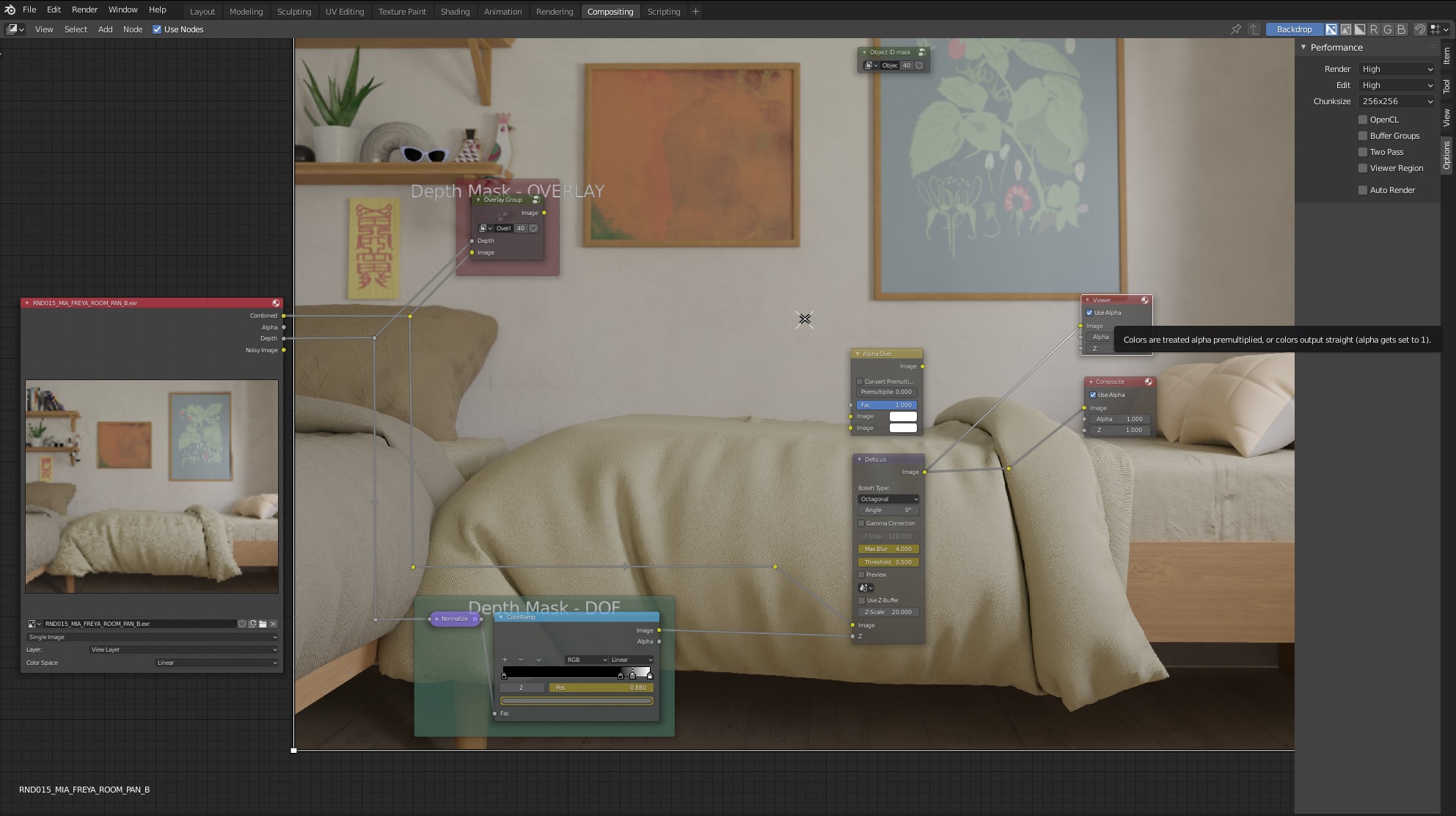Toggle the Backdrop button
The image size is (1456, 816).
[1294, 29]
